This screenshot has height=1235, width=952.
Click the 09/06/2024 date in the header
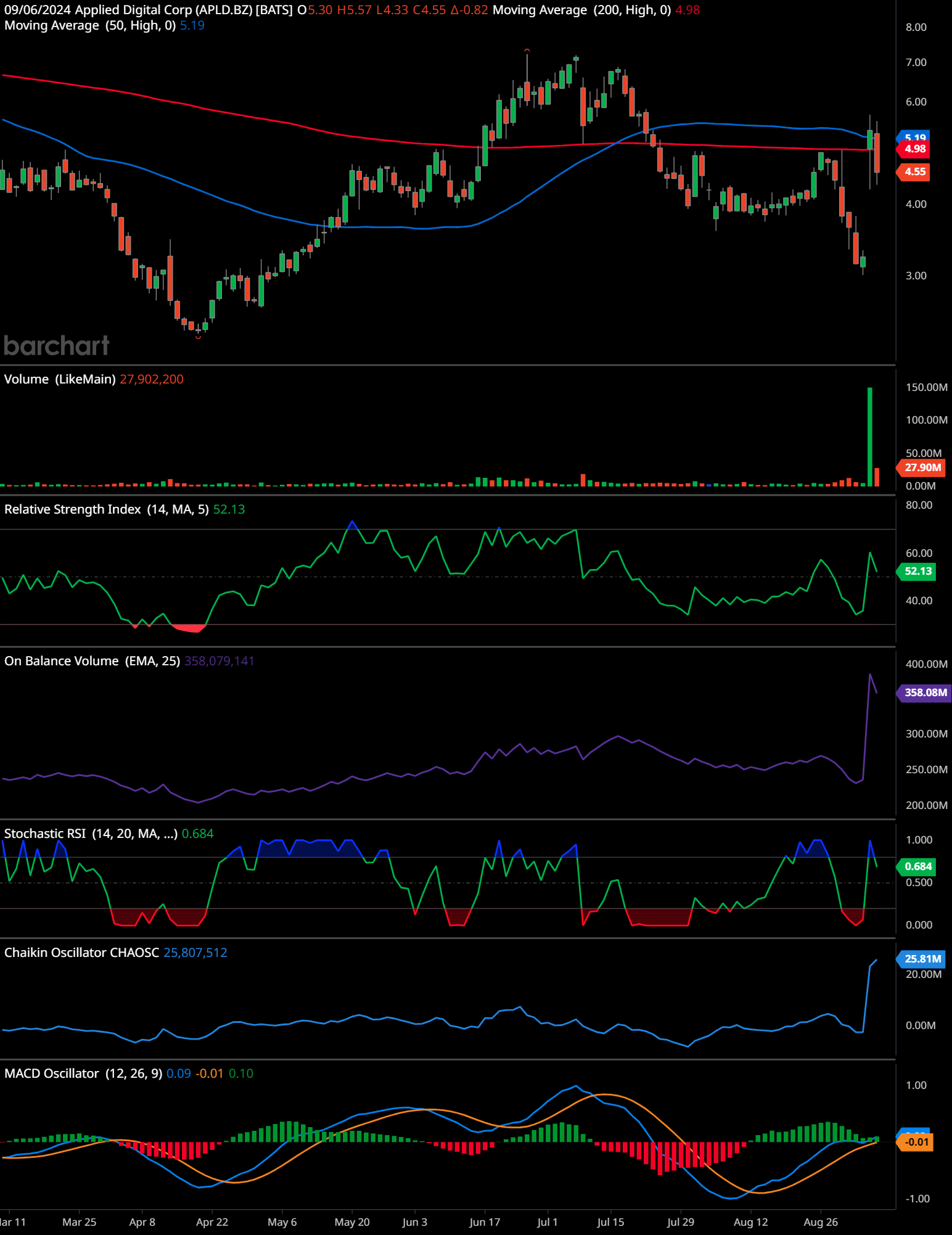38,10
